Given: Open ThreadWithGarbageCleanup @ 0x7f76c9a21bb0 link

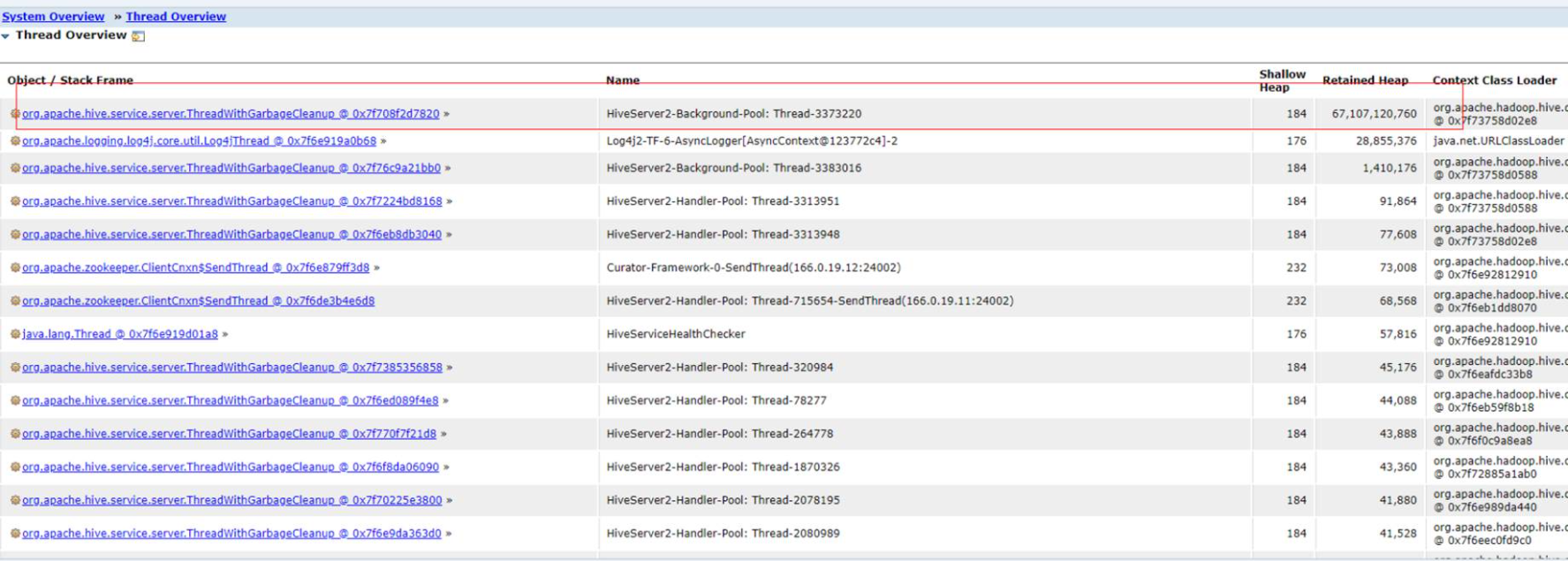Looking at the screenshot, I should (231, 168).
